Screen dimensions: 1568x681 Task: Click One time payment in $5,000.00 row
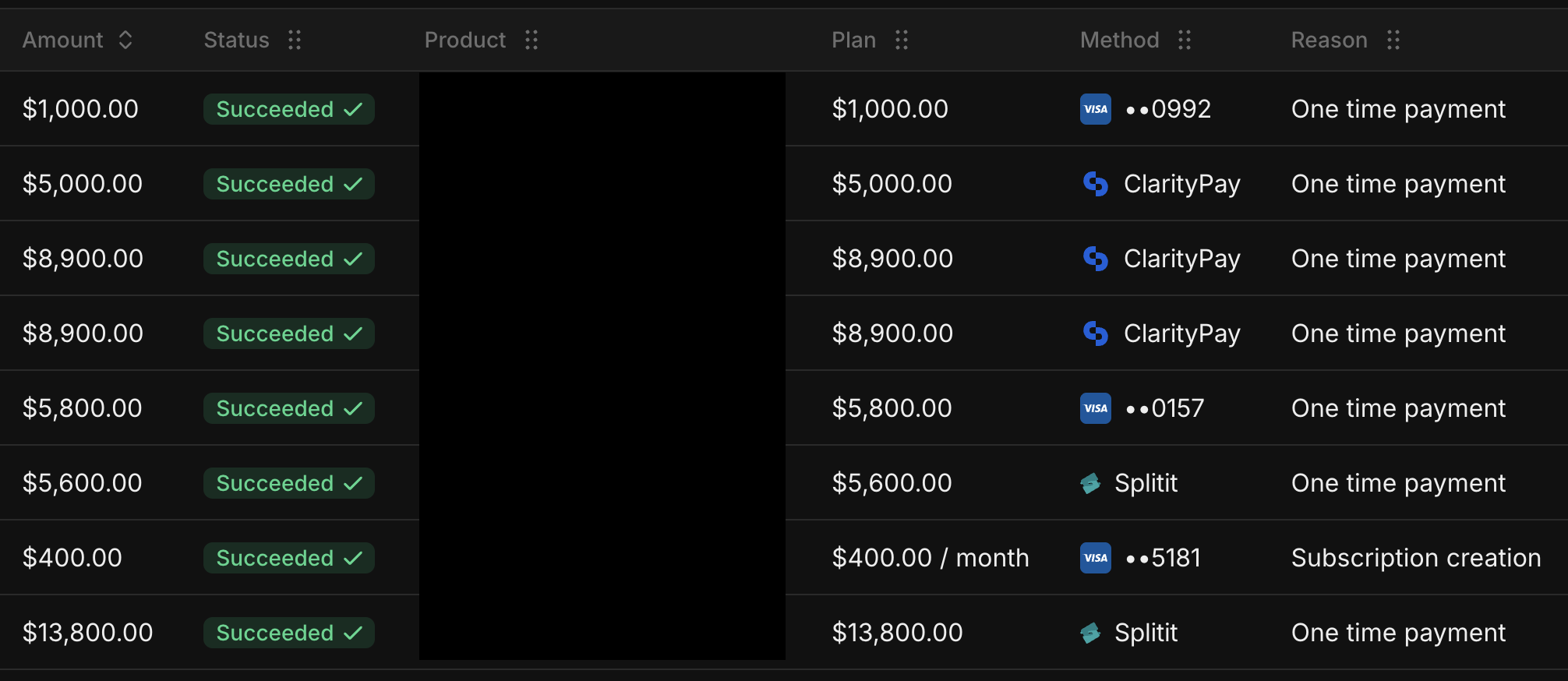point(1398,184)
